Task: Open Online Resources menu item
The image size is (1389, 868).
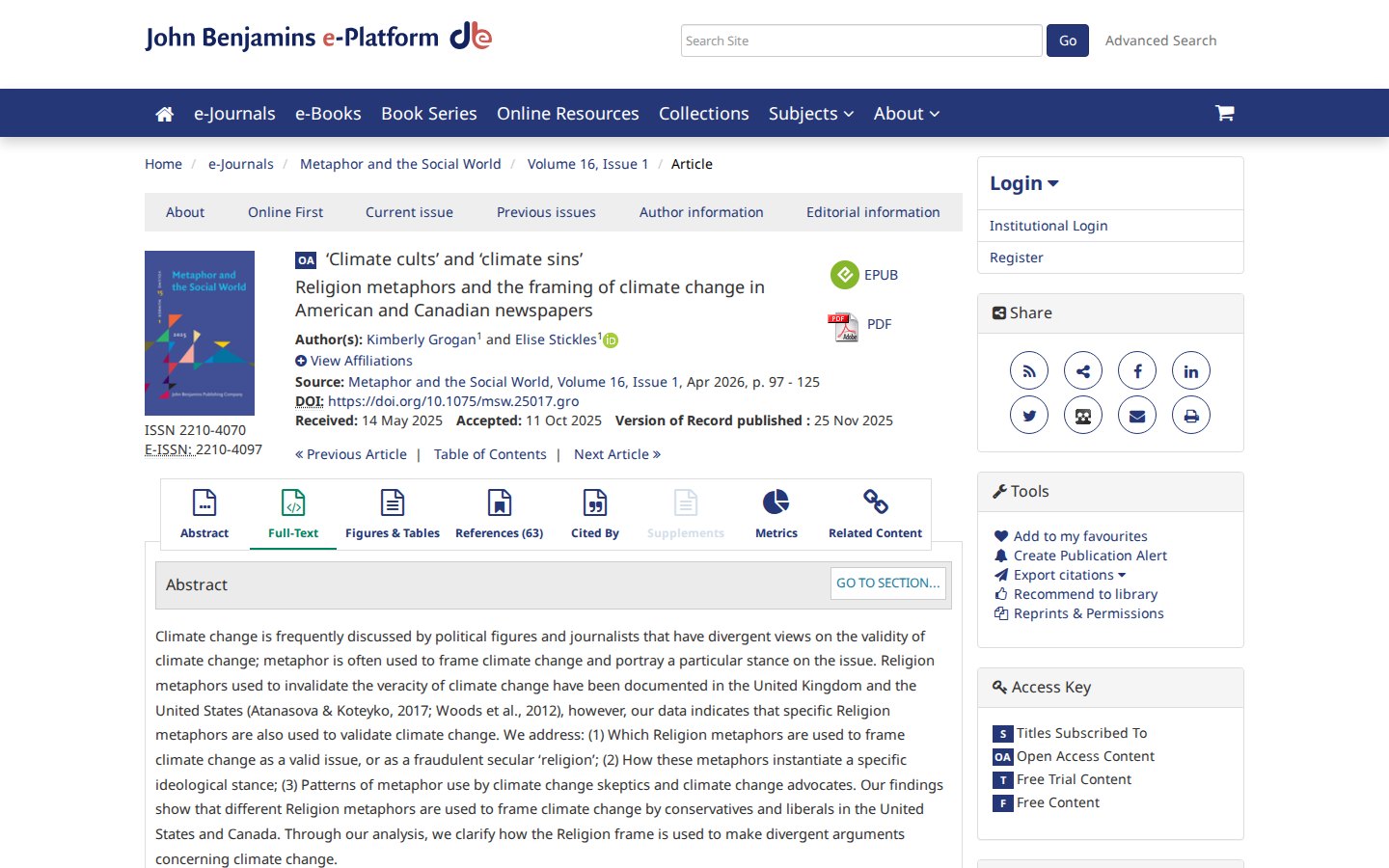Action: [568, 114]
